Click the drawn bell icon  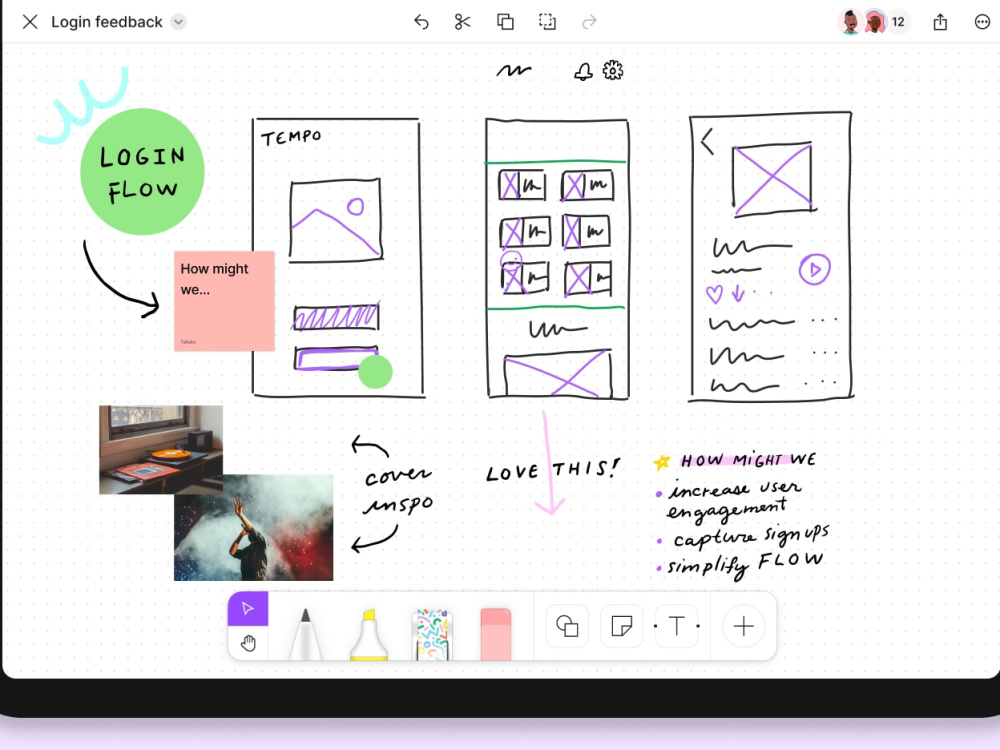pyautogui.click(x=583, y=71)
